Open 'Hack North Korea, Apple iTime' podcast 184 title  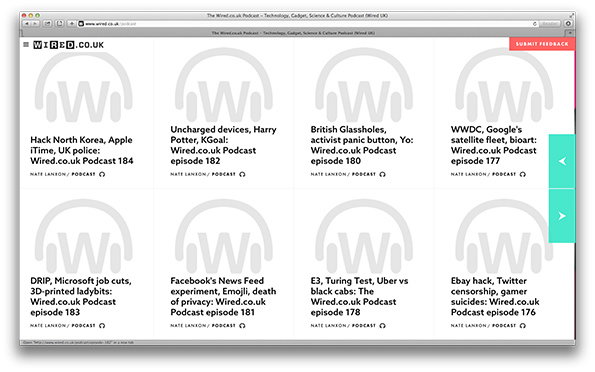82,150
